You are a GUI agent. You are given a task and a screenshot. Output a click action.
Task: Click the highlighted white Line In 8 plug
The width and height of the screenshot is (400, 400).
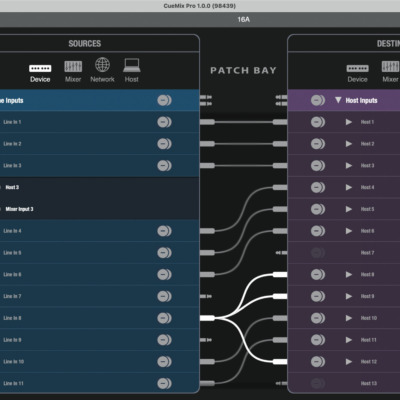pyautogui.click(x=207, y=318)
